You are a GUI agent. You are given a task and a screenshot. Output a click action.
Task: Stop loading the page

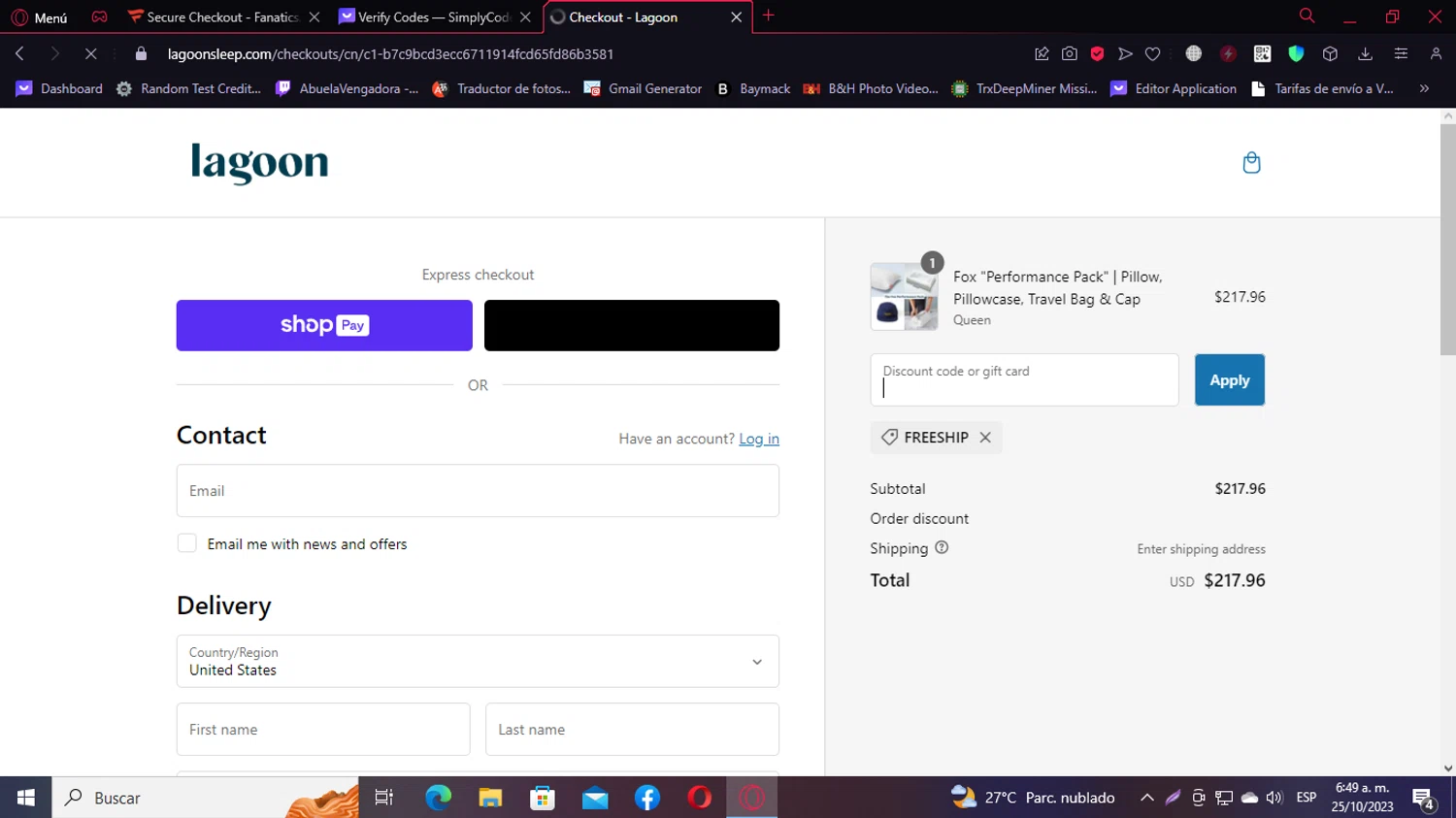click(x=90, y=53)
